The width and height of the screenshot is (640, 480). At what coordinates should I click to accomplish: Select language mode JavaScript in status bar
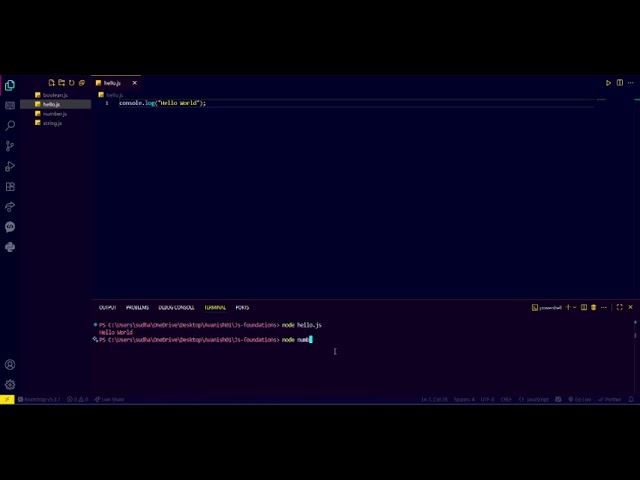point(533,399)
